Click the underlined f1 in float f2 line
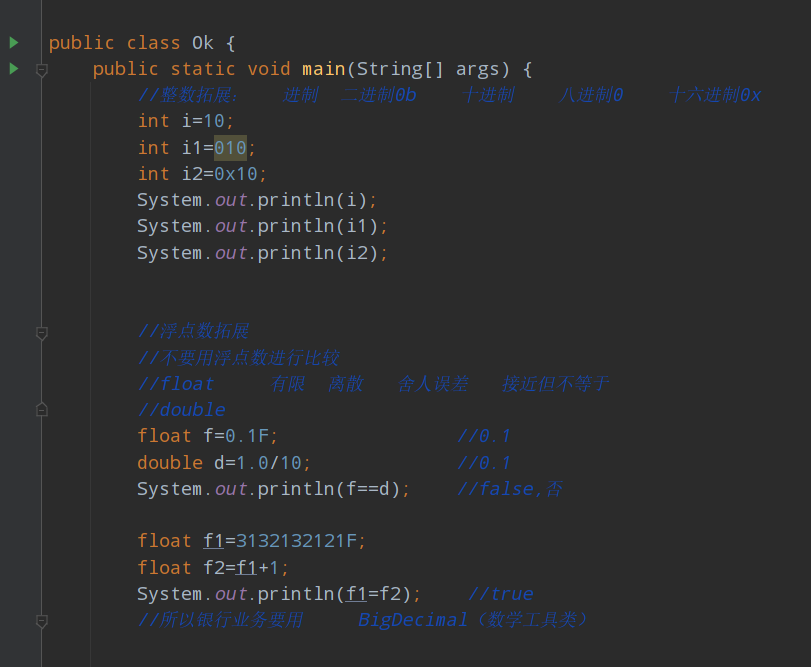 pos(246,568)
